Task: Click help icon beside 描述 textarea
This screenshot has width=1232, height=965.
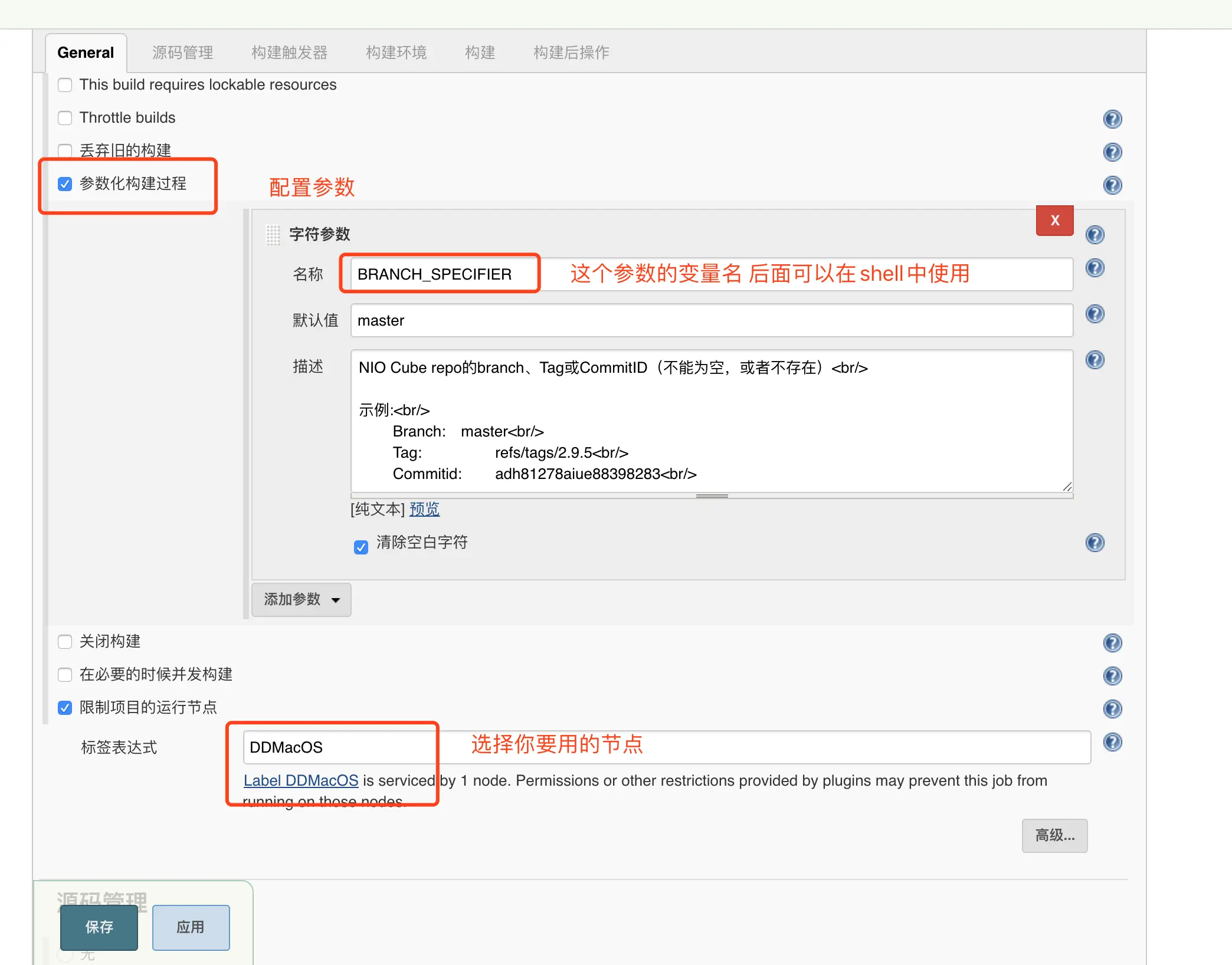Action: [1095, 360]
